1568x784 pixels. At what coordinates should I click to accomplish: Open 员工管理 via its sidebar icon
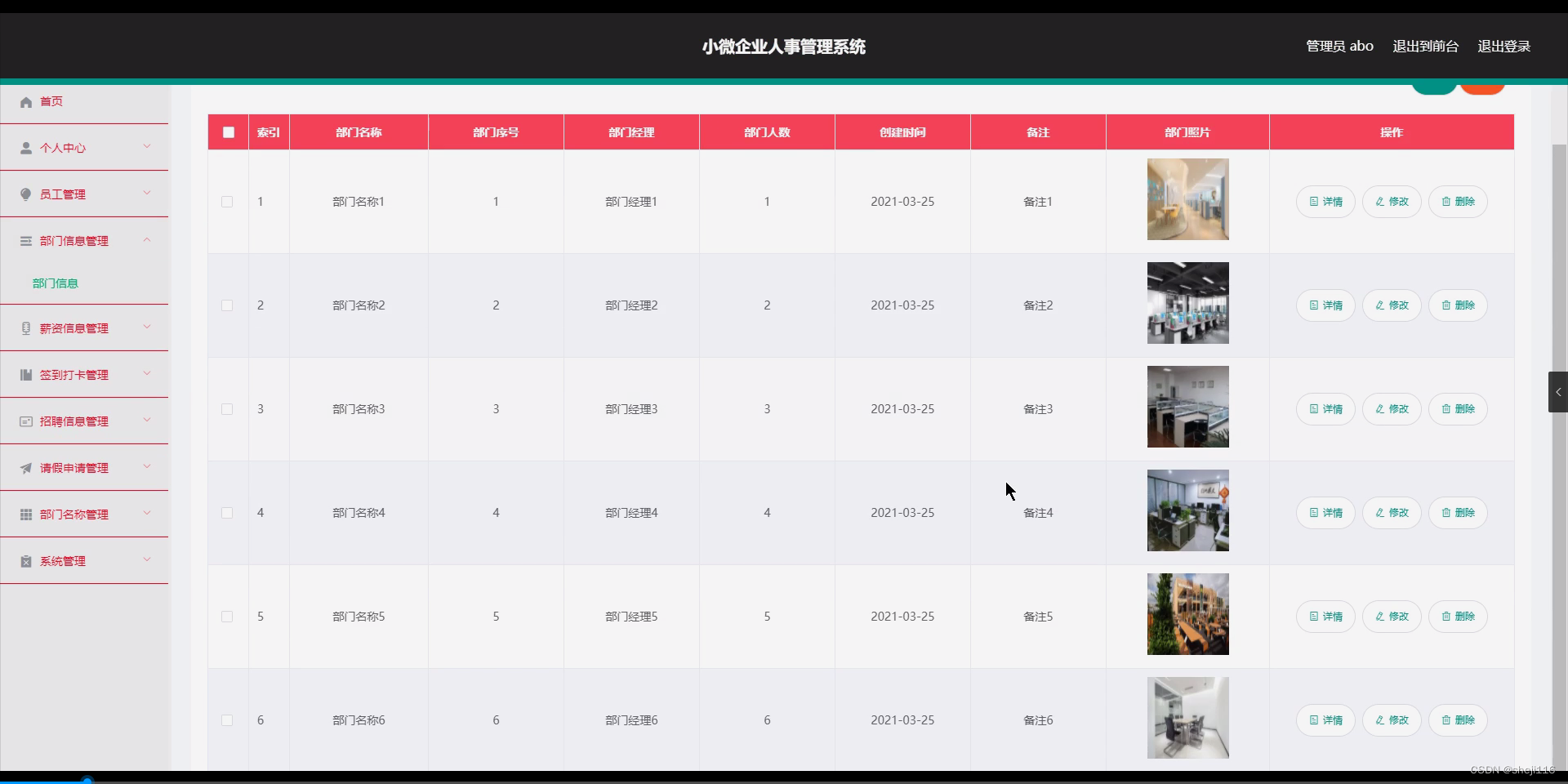point(25,194)
